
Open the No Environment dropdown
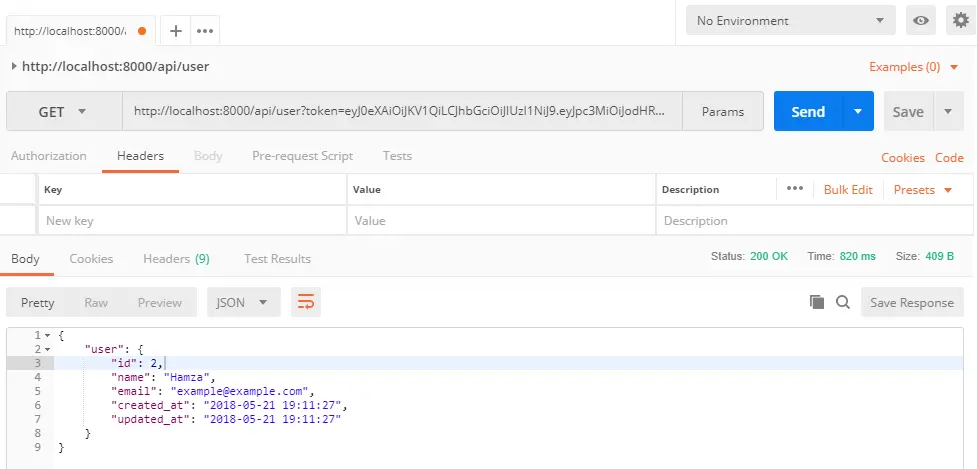790,21
